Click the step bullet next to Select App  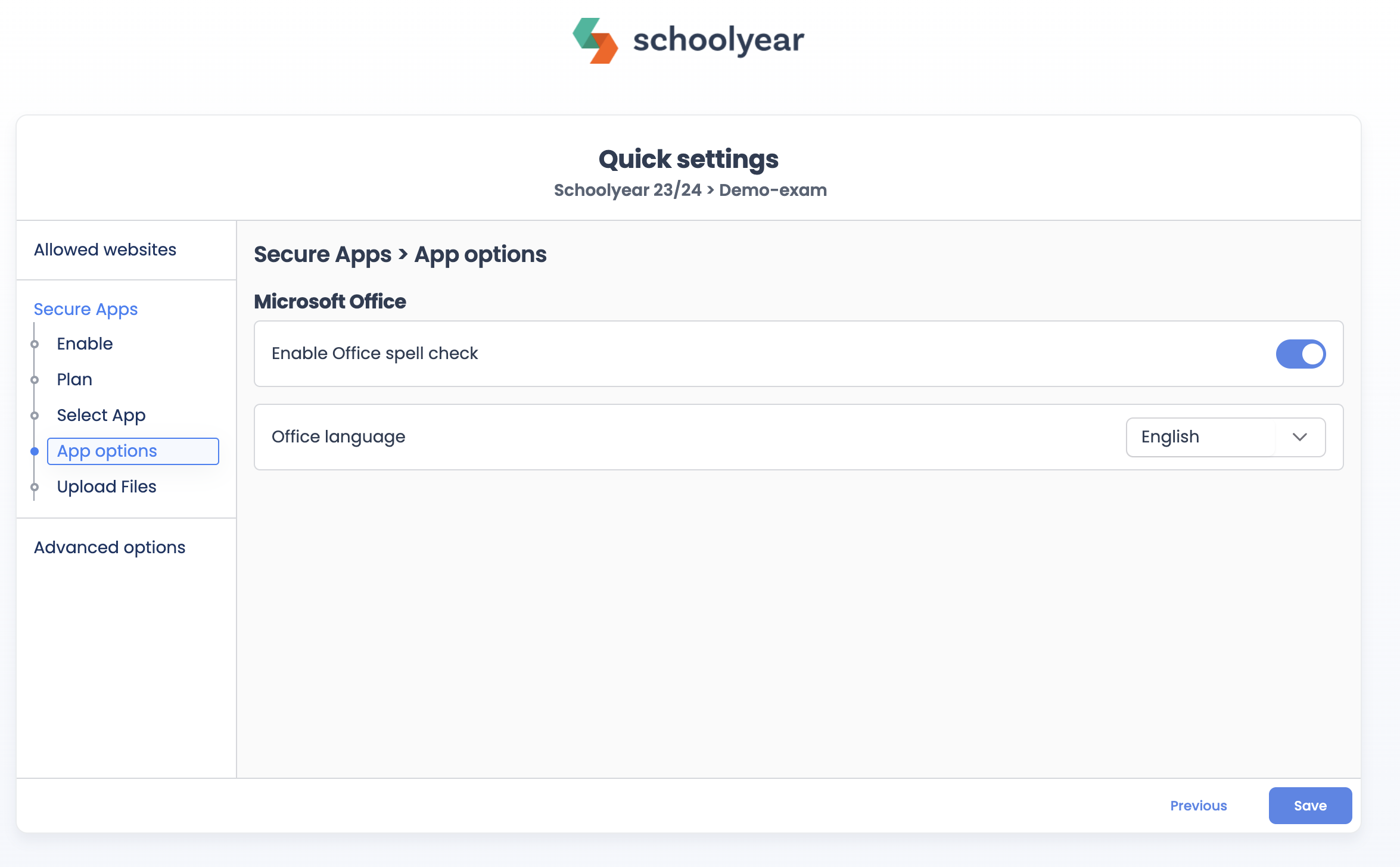35,416
